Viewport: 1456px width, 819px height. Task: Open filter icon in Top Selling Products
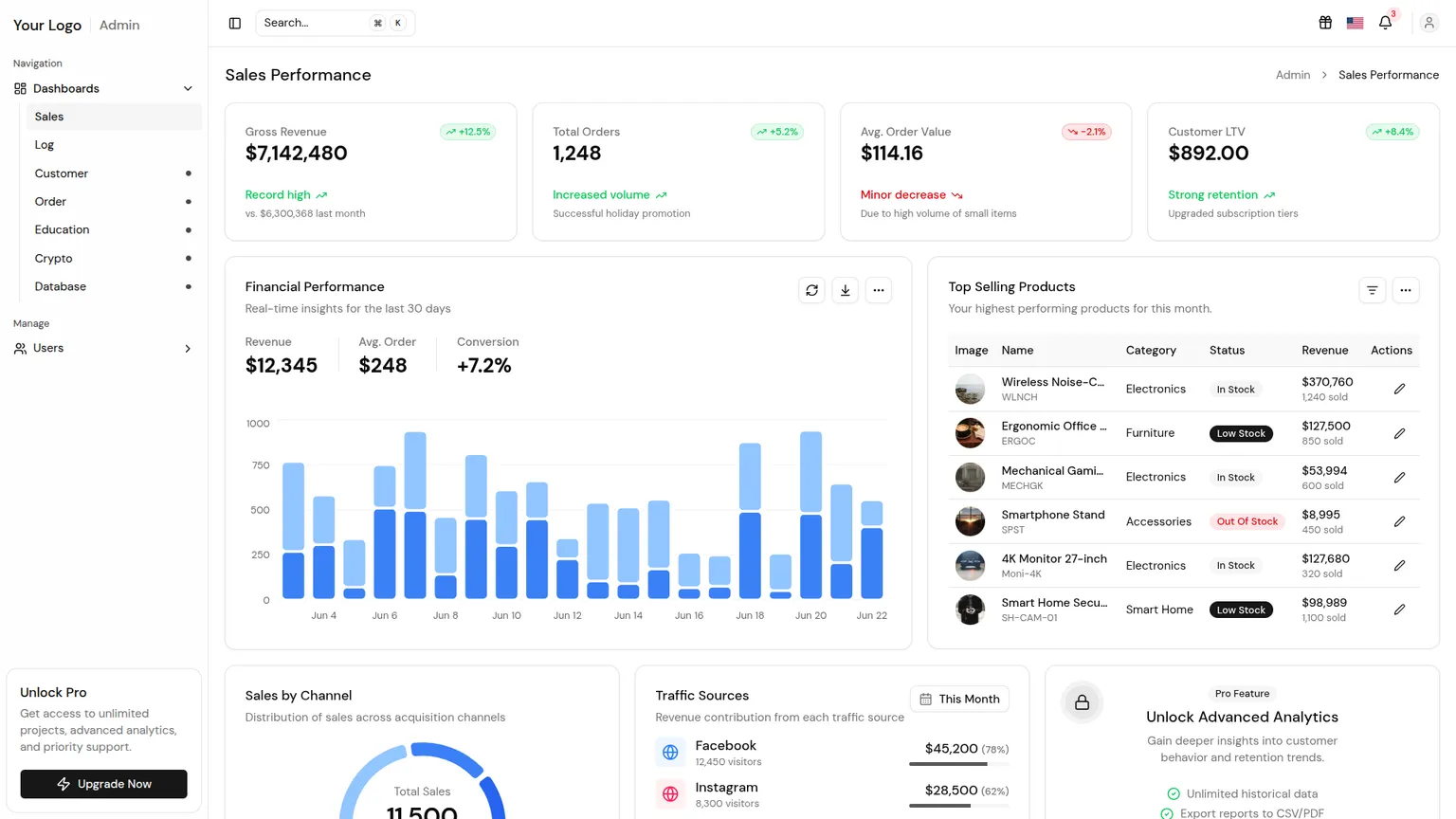click(1372, 290)
